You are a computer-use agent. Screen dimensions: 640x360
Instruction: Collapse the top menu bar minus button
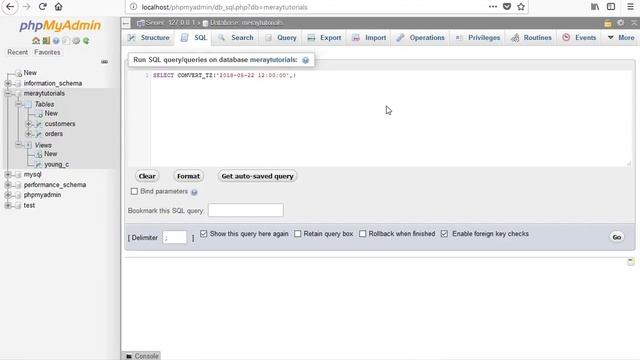[126, 23]
